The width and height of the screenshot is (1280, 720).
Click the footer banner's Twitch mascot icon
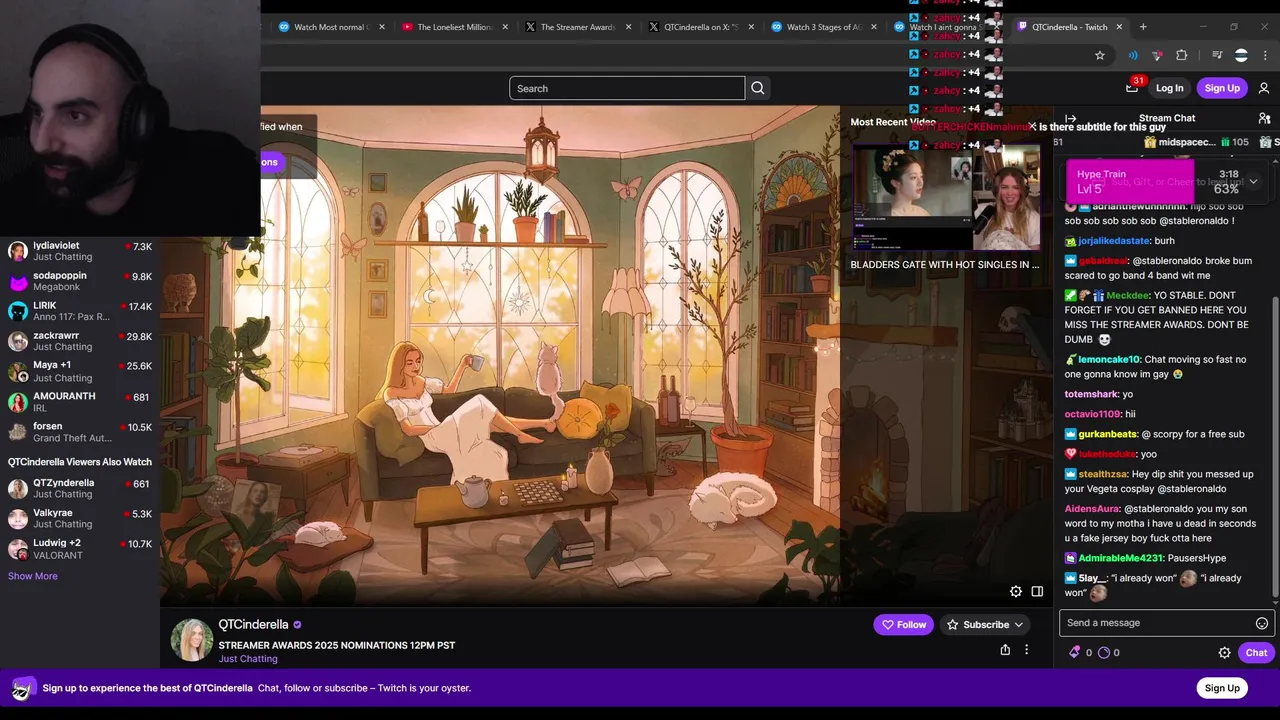(23, 688)
